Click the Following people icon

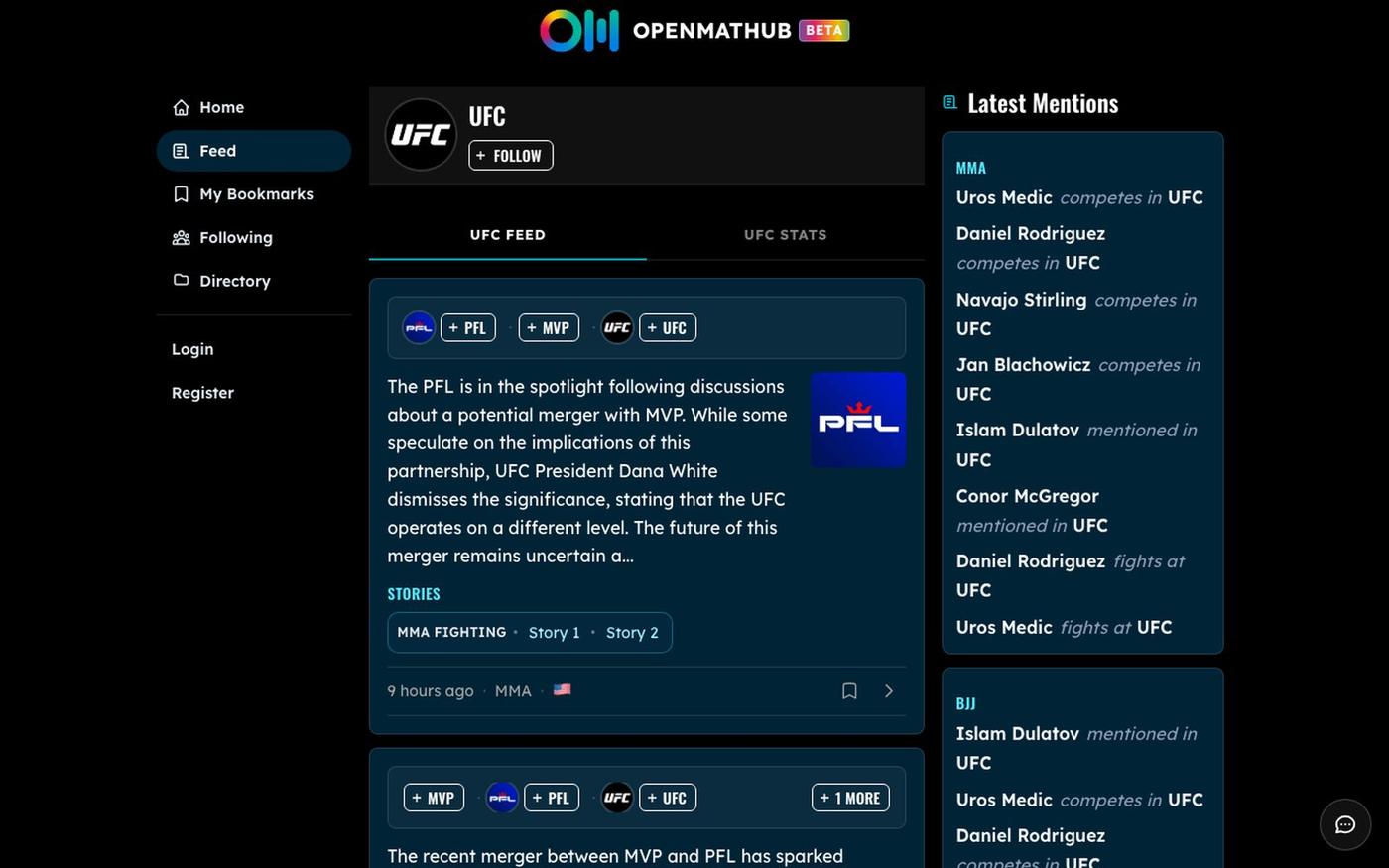181,237
